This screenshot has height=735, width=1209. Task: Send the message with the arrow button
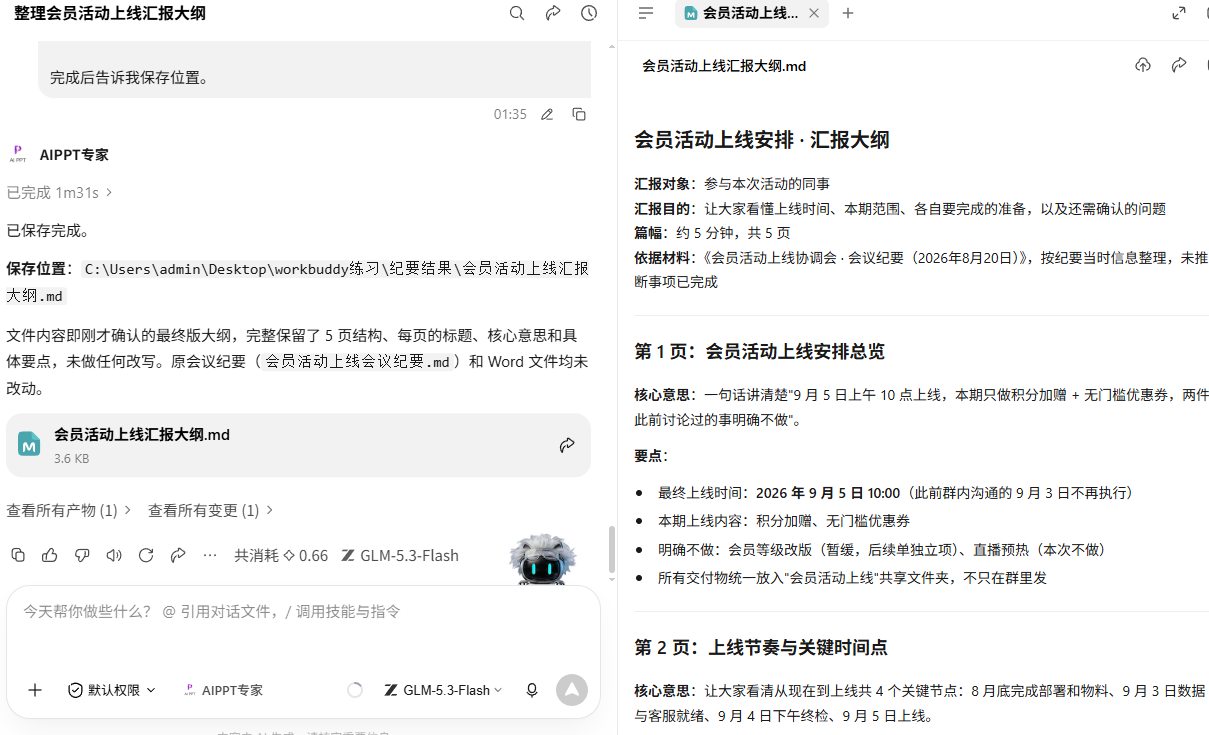point(572,690)
